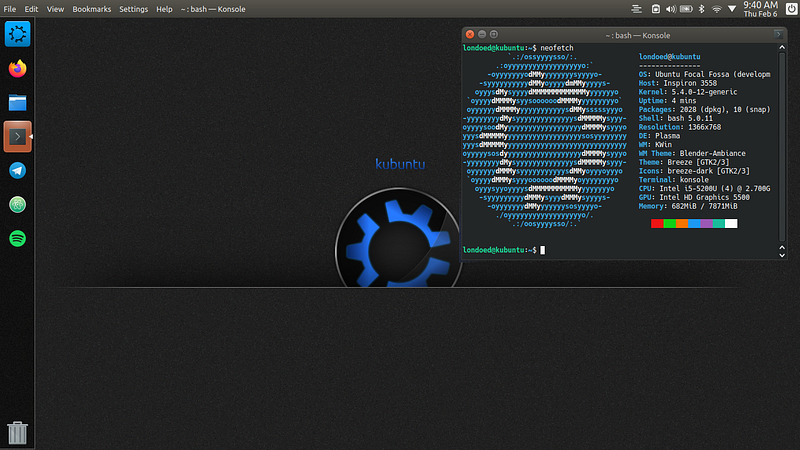Launch Spotify from the dock
The width and height of the screenshot is (800, 450).
pos(17,238)
